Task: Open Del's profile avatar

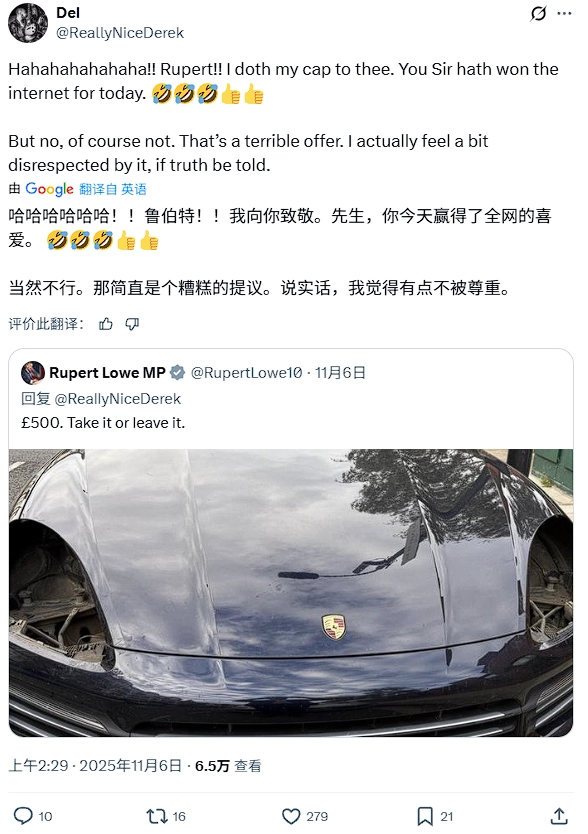Action: pos(28,23)
